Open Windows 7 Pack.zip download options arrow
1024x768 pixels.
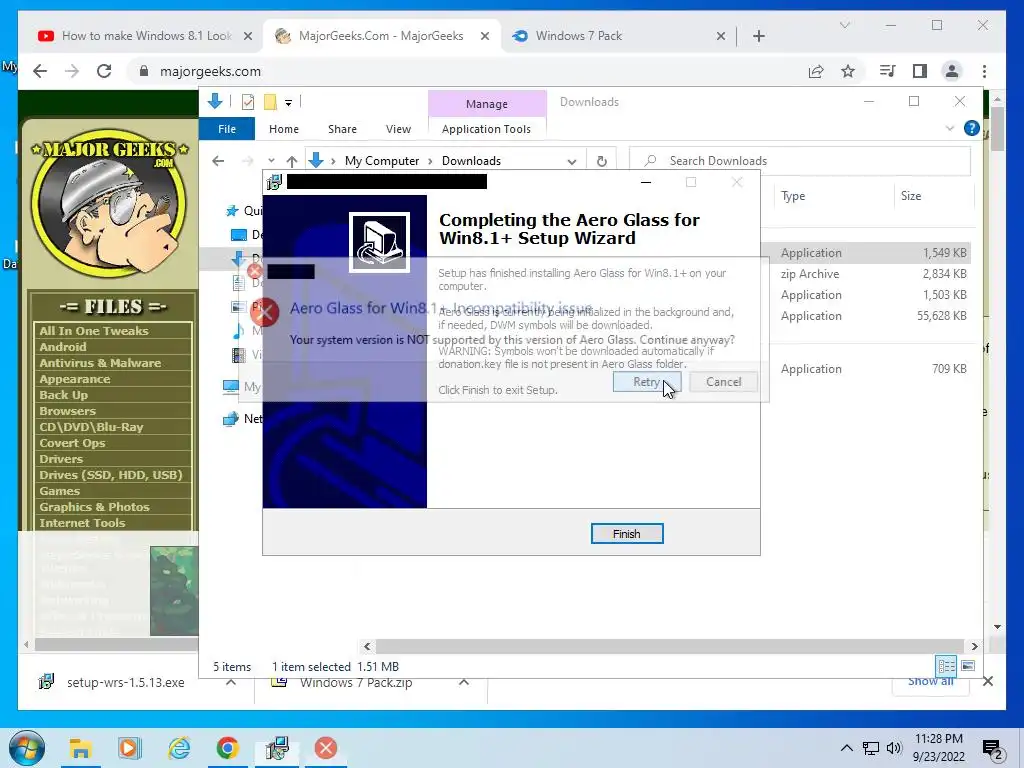pos(464,682)
